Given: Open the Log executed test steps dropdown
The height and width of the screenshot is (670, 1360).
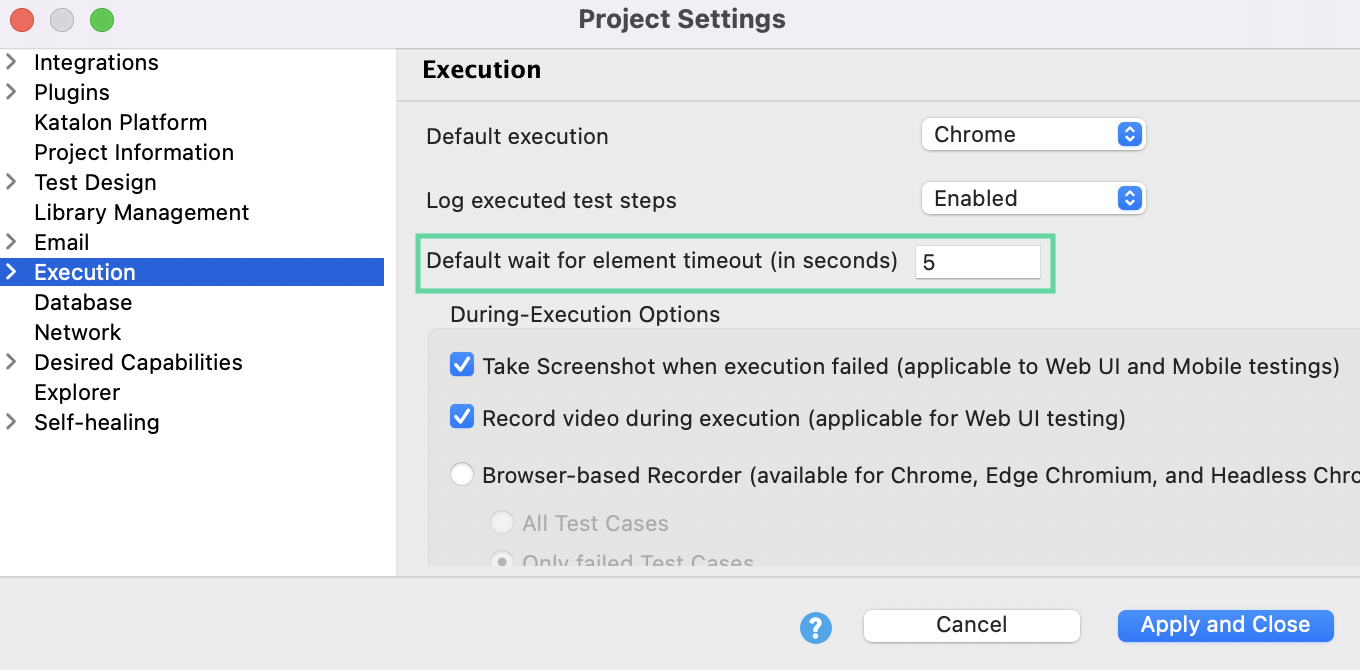Looking at the screenshot, I should pos(1032,198).
